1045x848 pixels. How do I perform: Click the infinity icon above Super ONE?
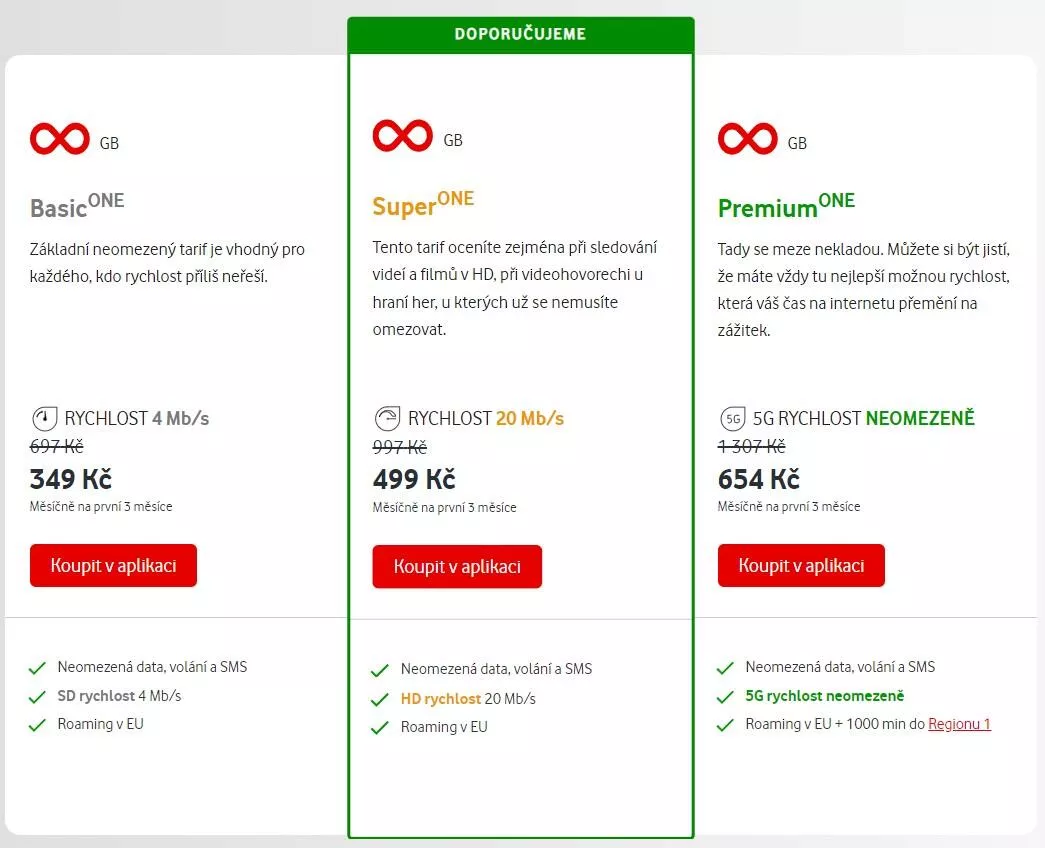pyautogui.click(x=402, y=135)
